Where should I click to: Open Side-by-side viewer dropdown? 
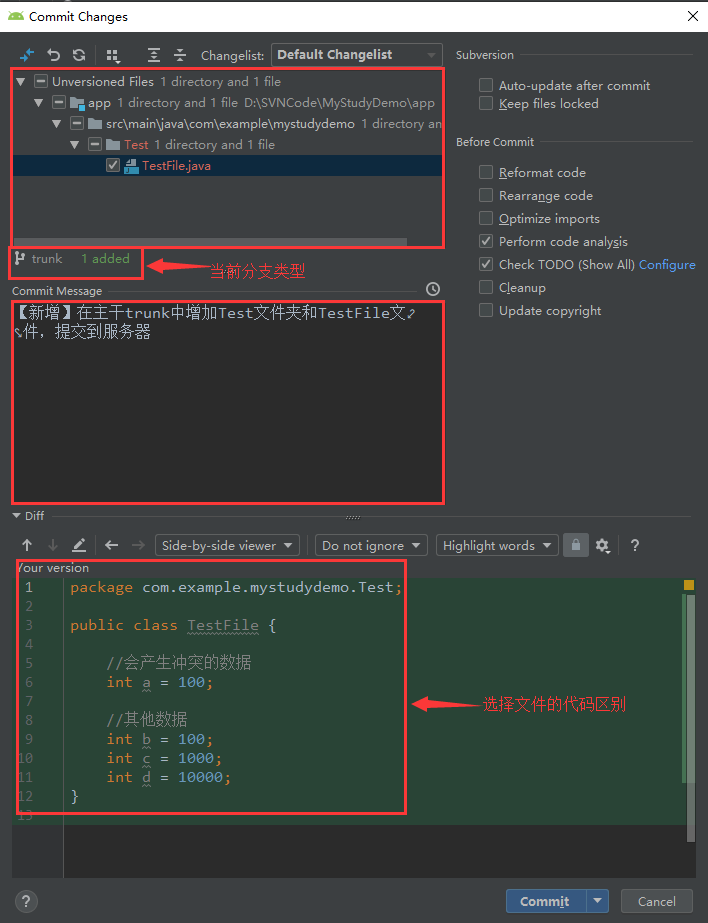coord(227,545)
